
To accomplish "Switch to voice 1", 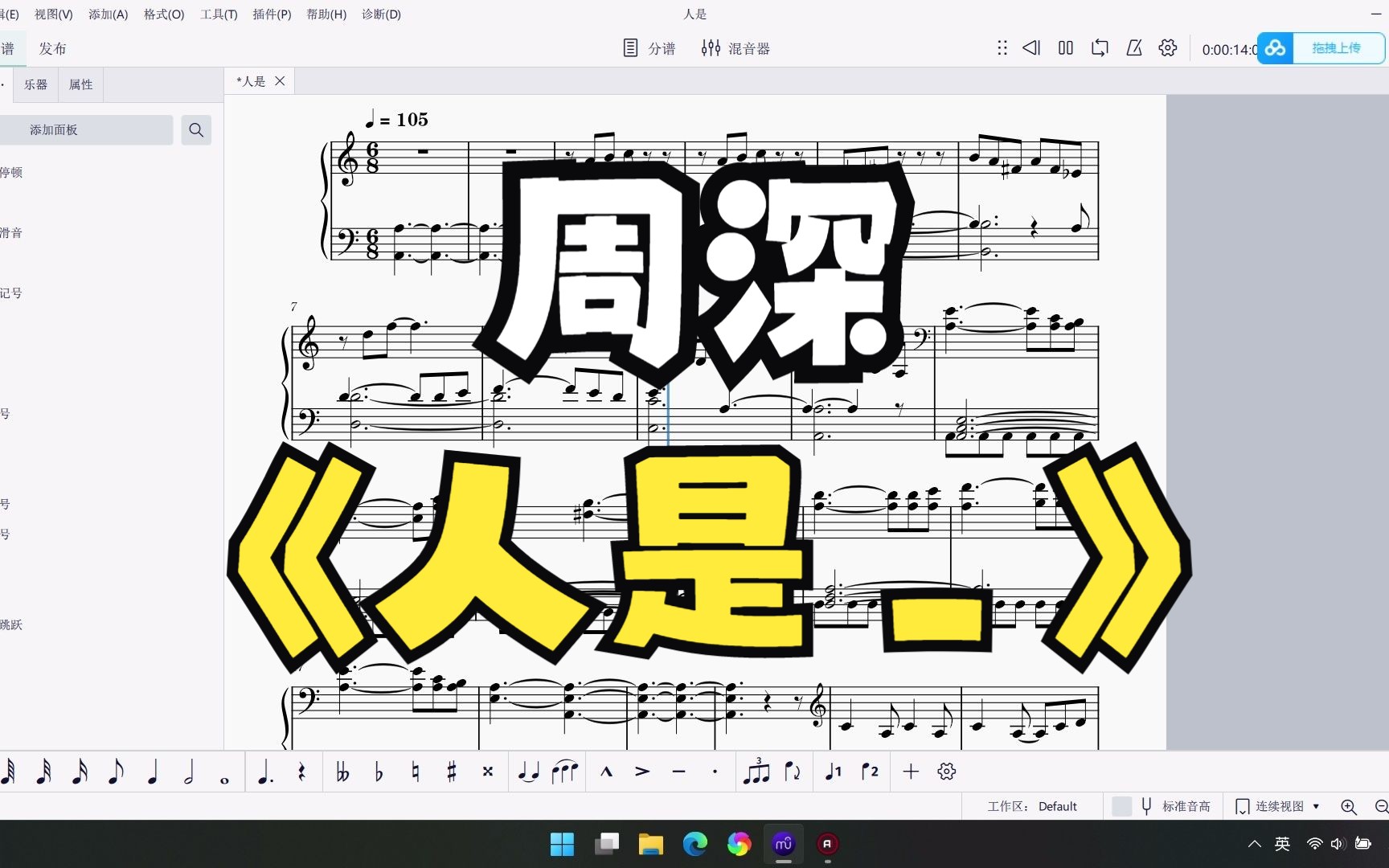I will coord(834,772).
